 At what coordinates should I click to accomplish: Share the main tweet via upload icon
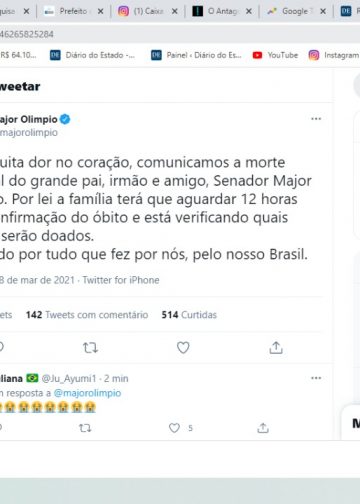click(276, 348)
